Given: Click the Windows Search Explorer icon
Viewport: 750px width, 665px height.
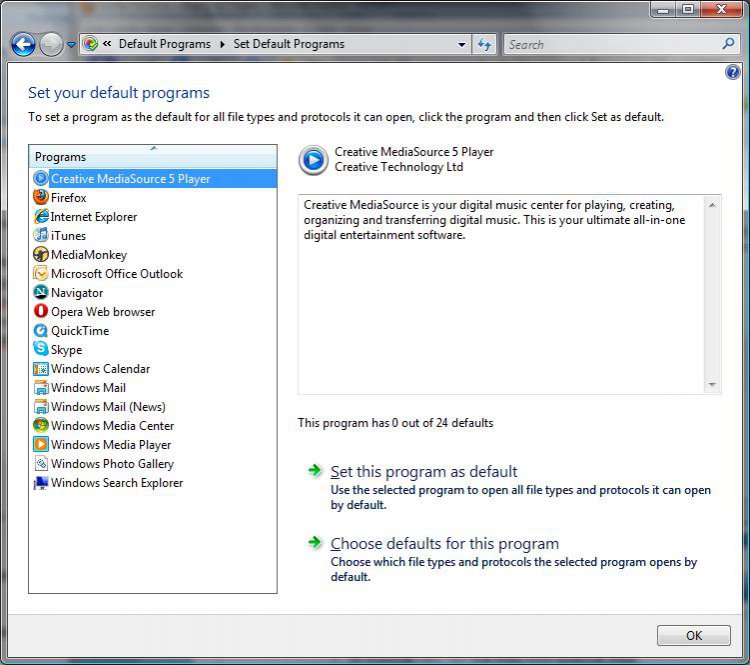Looking at the screenshot, I should pyautogui.click(x=41, y=482).
